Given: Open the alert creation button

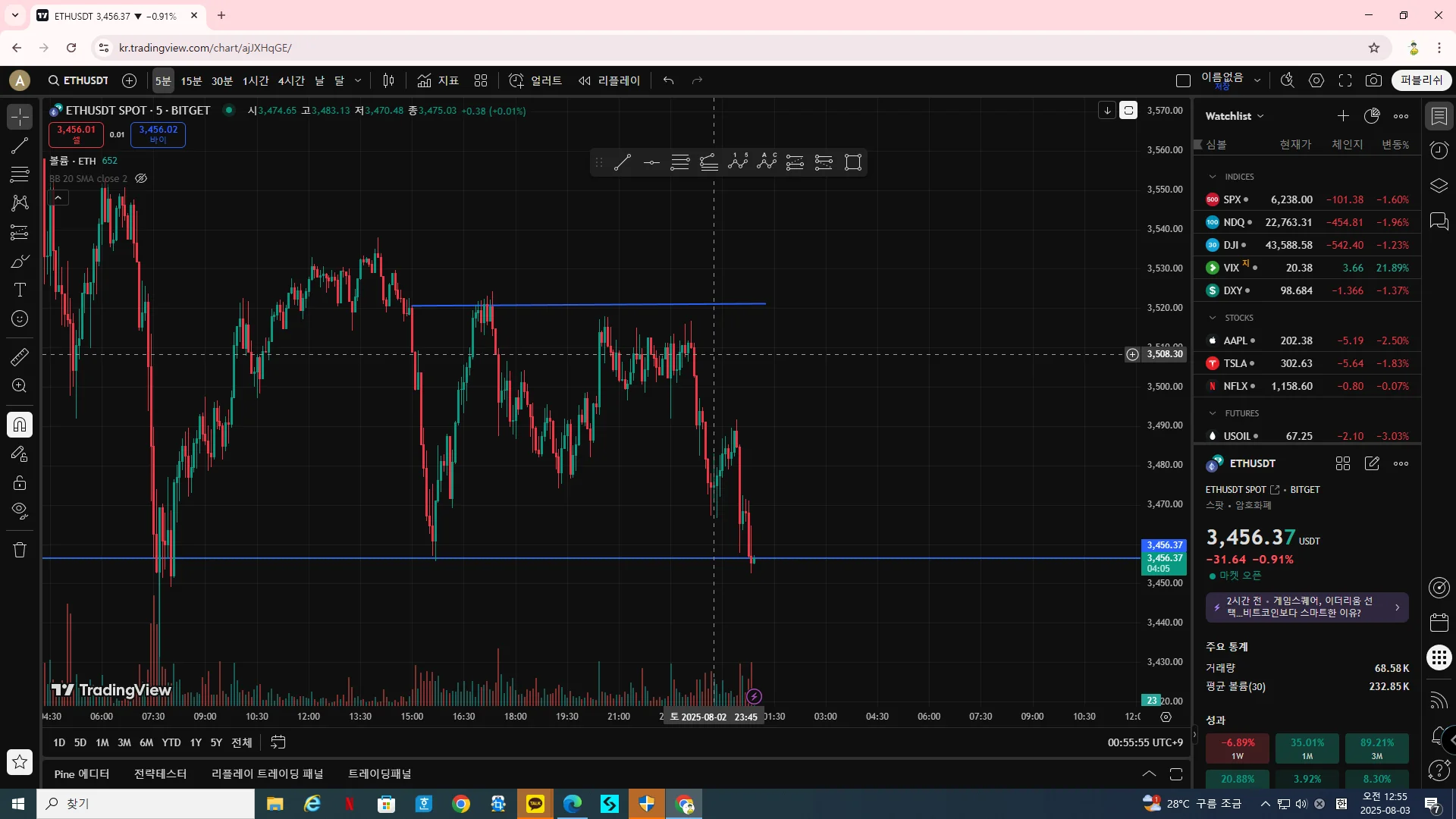Looking at the screenshot, I should tap(535, 80).
